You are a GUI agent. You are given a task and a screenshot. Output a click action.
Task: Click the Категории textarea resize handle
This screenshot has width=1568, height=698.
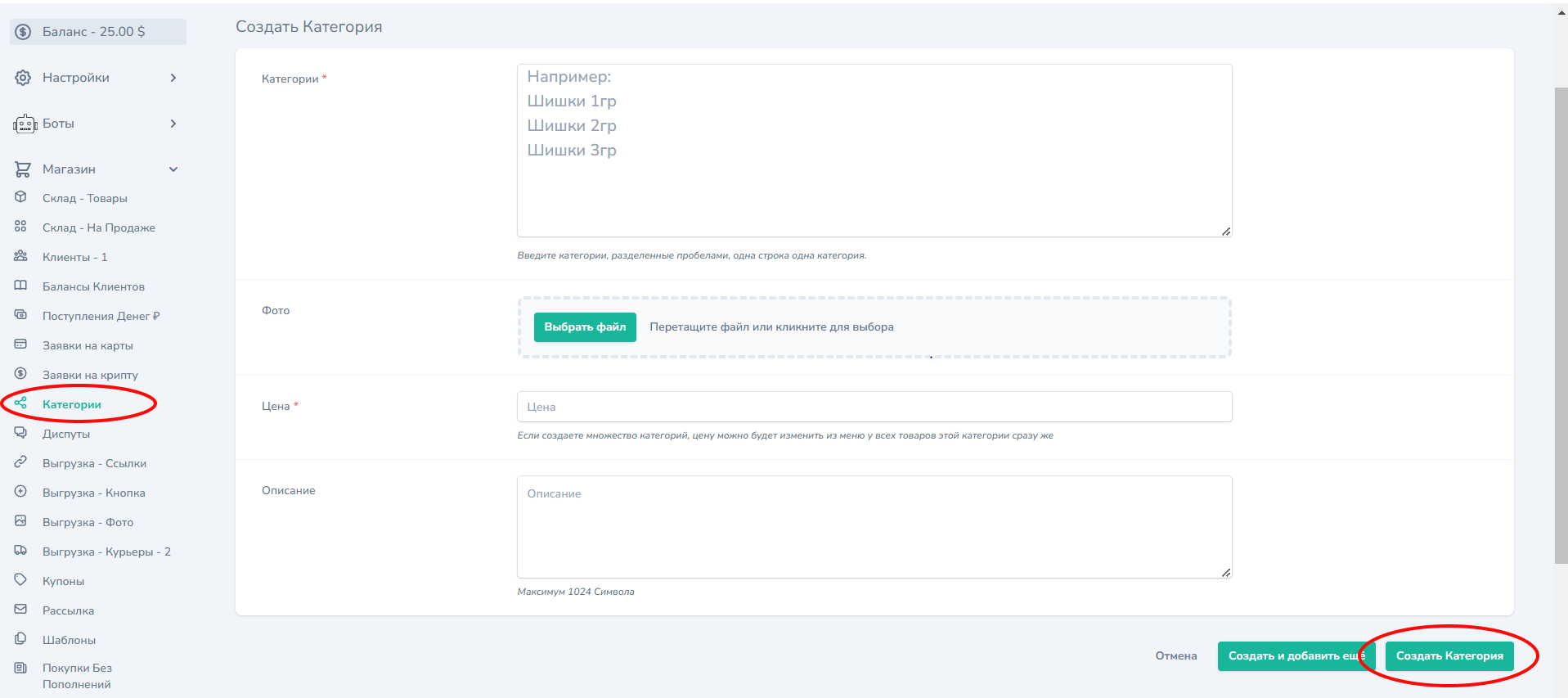[1226, 232]
